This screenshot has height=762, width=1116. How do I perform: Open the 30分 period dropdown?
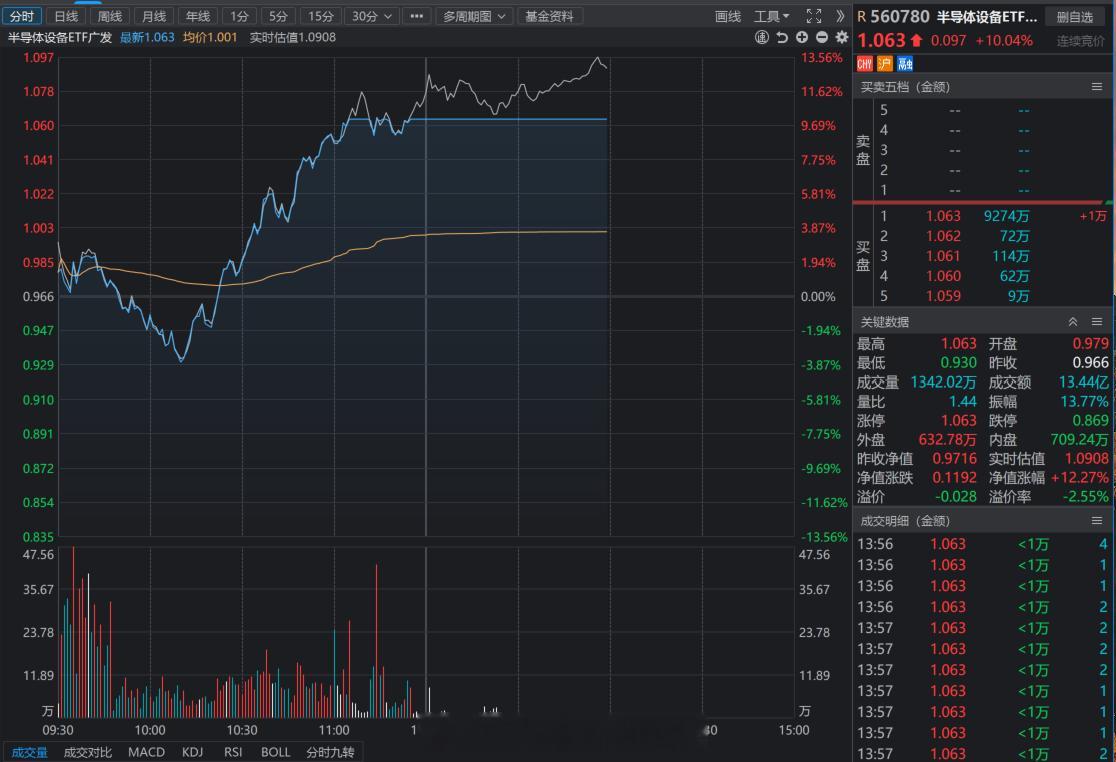[x=372, y=16]
